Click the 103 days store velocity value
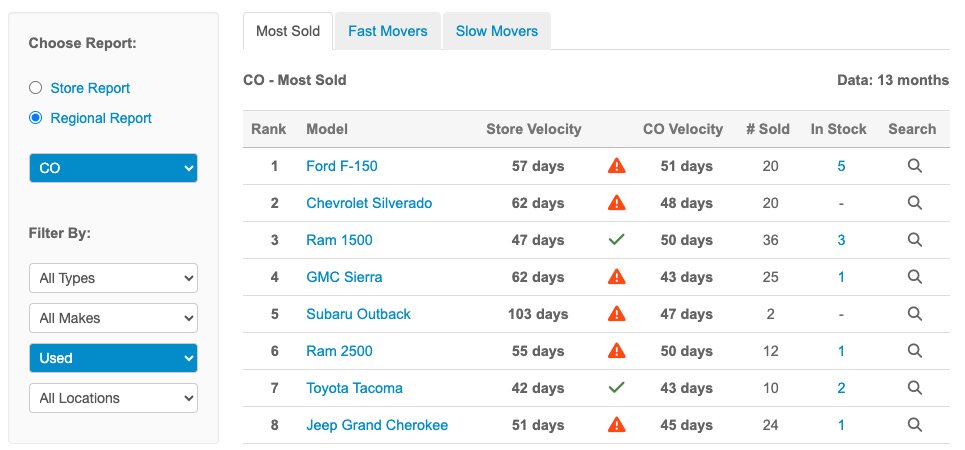965x450 pixels. point(538,314)
